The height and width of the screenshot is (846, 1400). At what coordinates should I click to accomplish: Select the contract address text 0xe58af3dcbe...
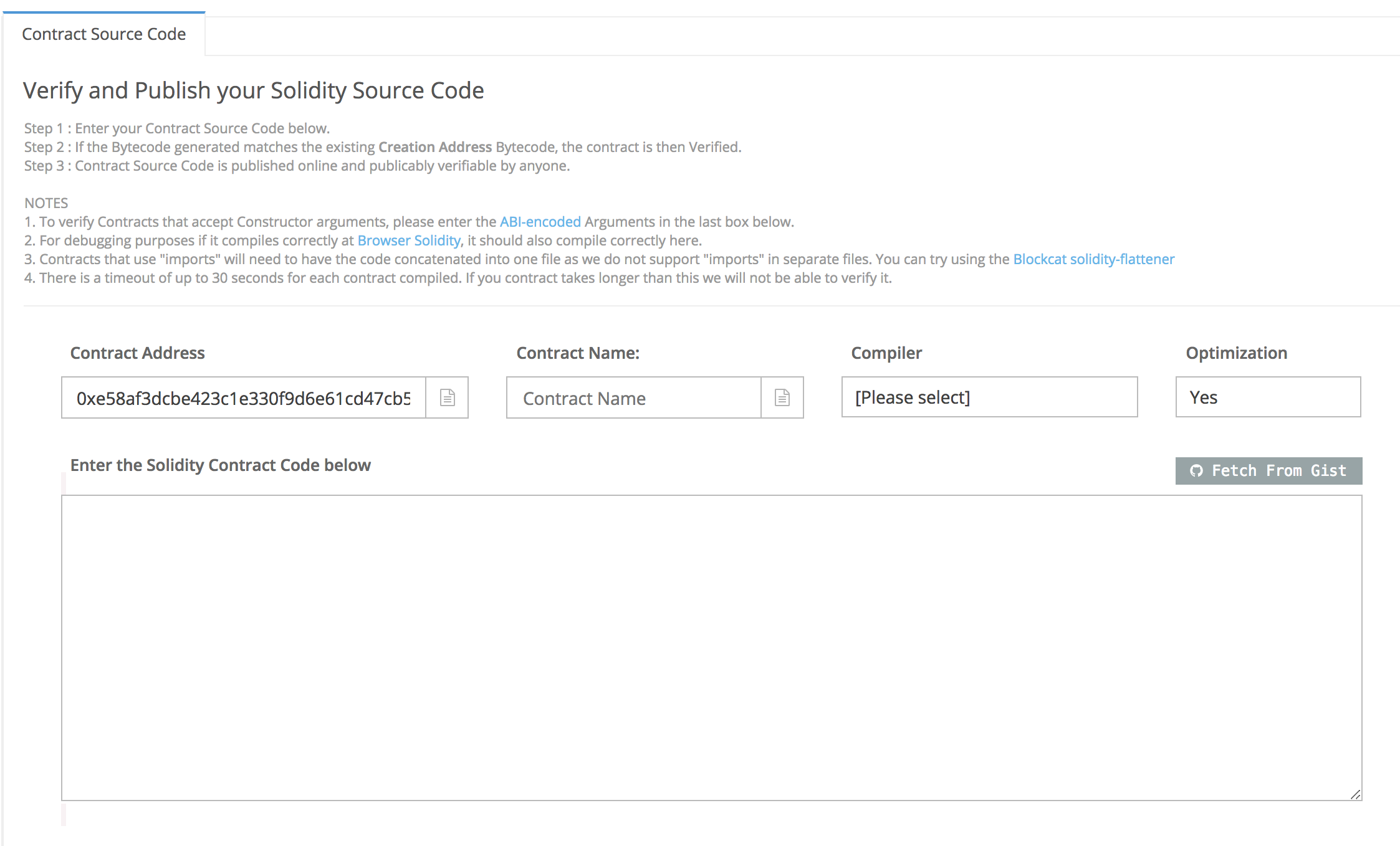tap(243, 397)
